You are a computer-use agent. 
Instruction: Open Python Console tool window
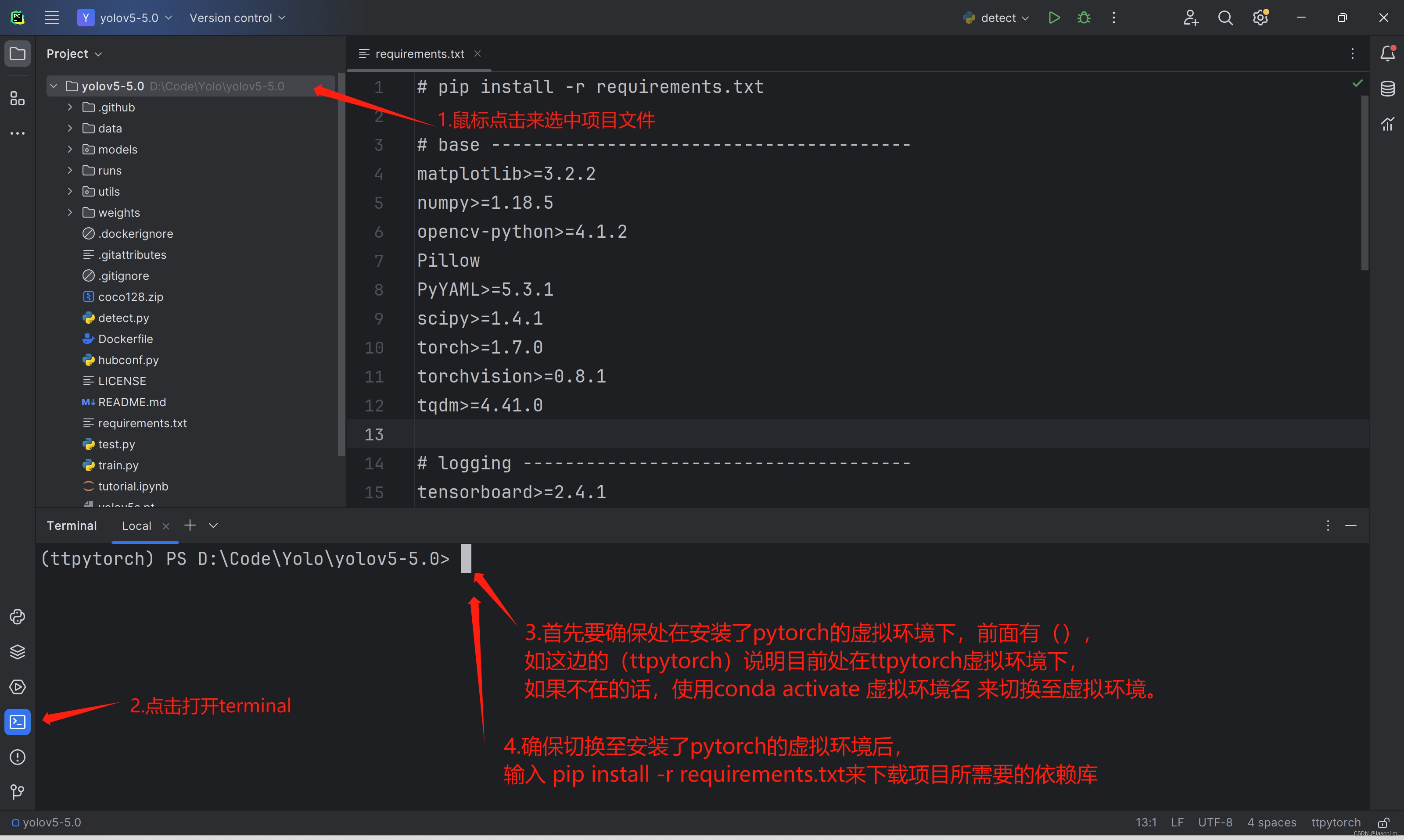click(x=18, y=616)
